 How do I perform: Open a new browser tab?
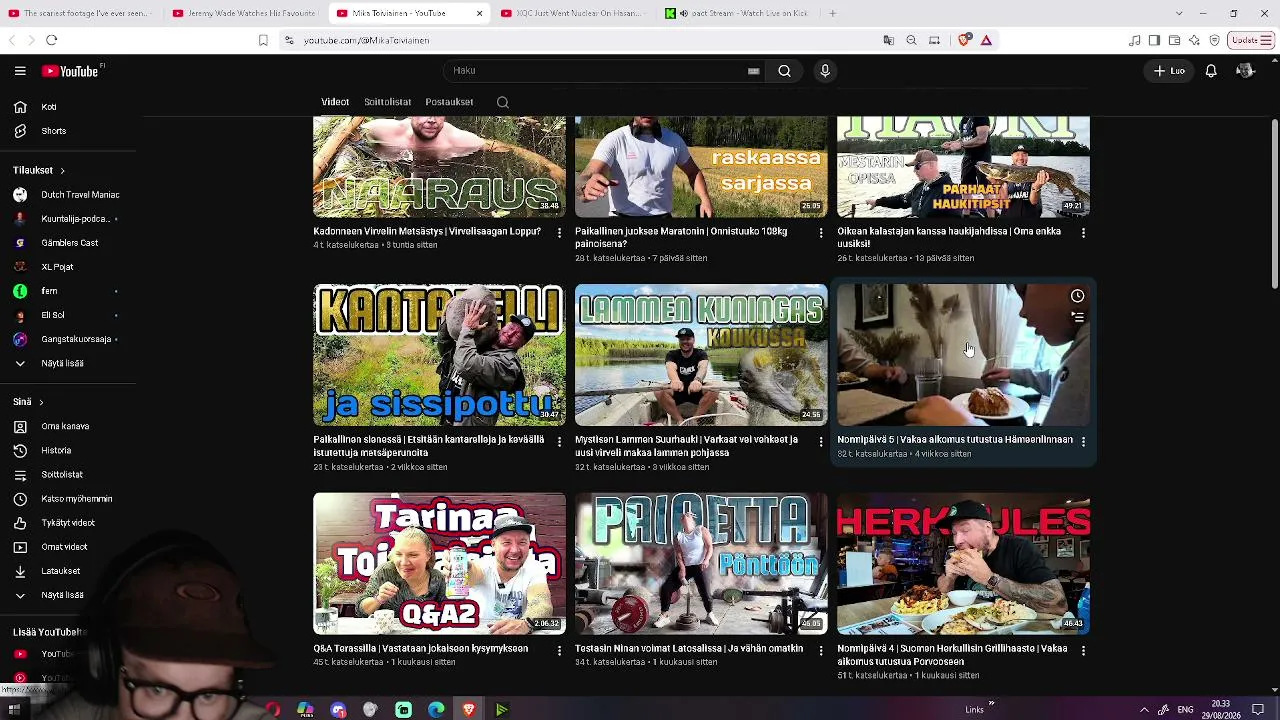832,13
